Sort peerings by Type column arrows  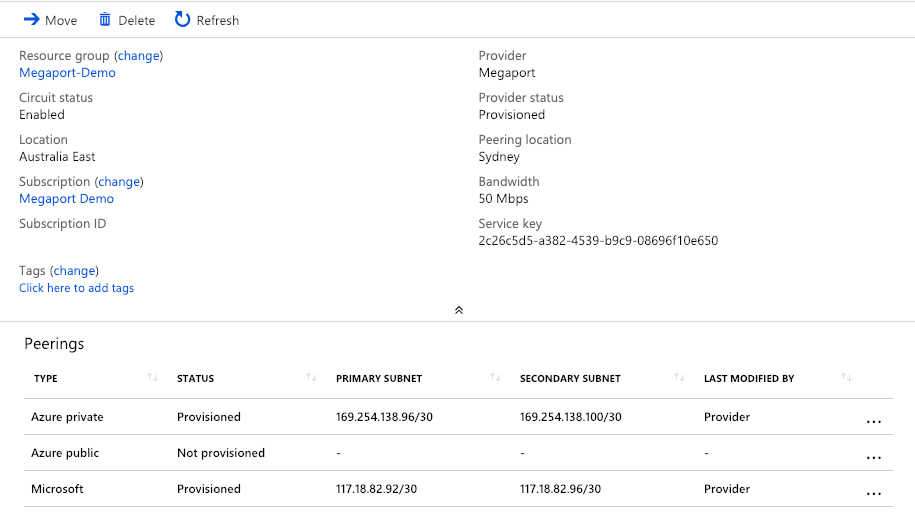152,378
